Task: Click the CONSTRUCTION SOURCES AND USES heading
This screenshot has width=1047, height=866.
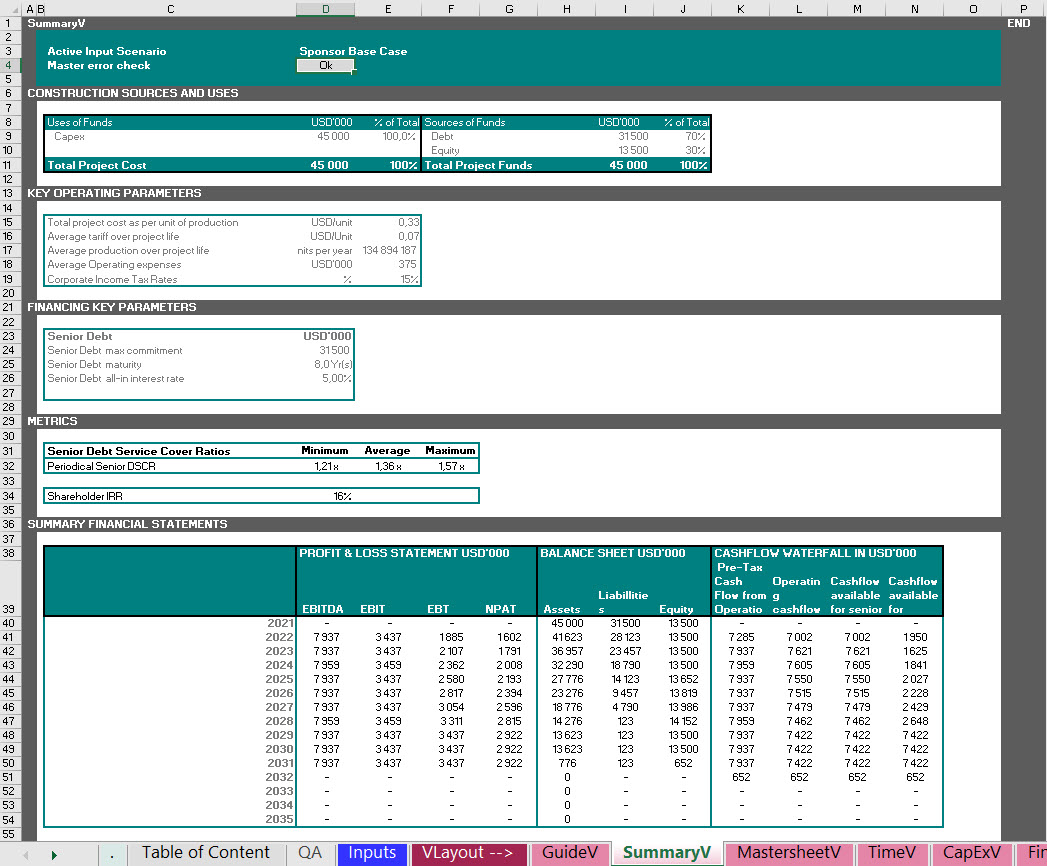Action: tap(133, 93)
